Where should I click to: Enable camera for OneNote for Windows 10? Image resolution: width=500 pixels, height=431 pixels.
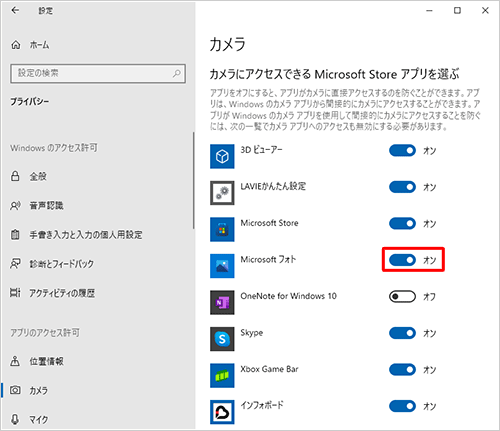pyautogui.click(x=402, y=296)
